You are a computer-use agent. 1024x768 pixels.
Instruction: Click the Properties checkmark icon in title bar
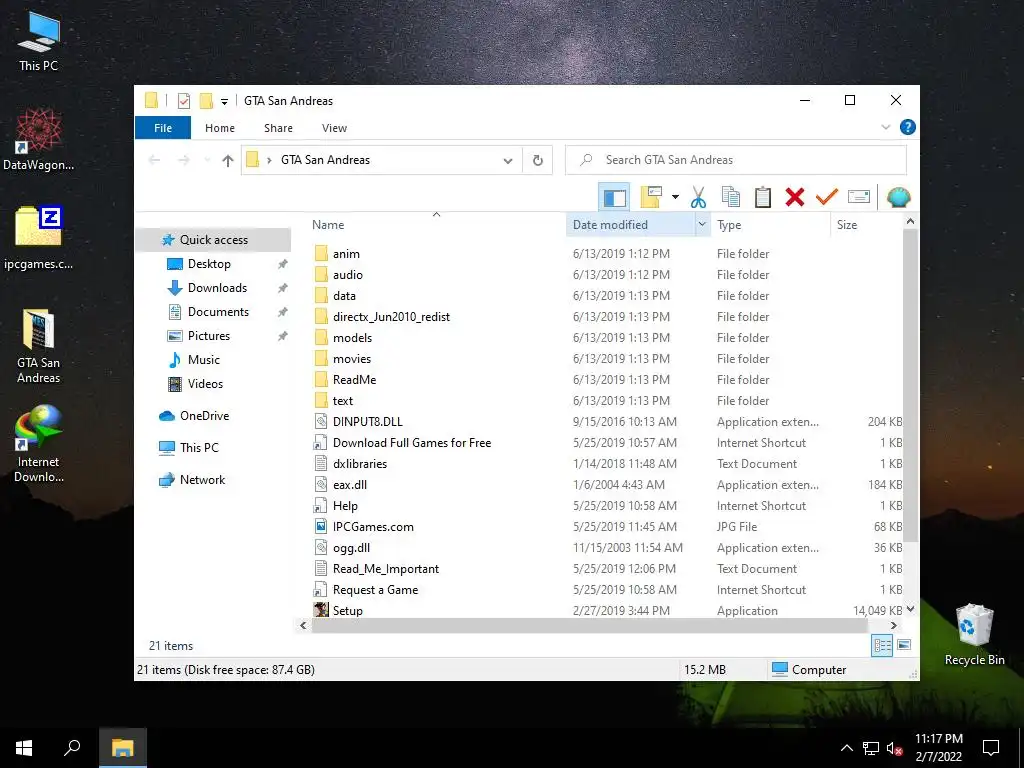click(x=184, y=101)
